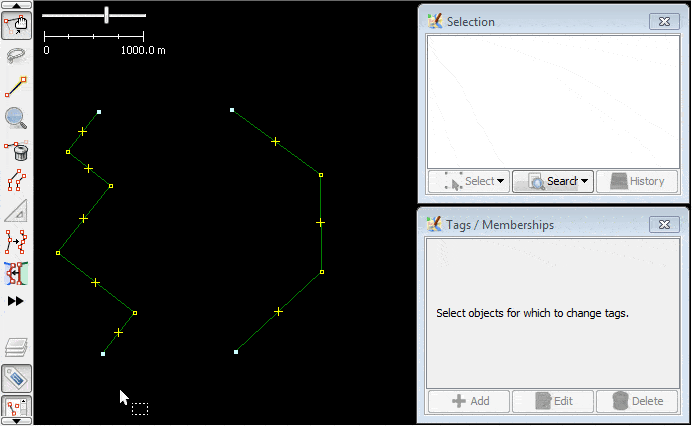Click the Tags / Memberships title icon
Viewport: 692px width, 426px height.
coord(435,224)
